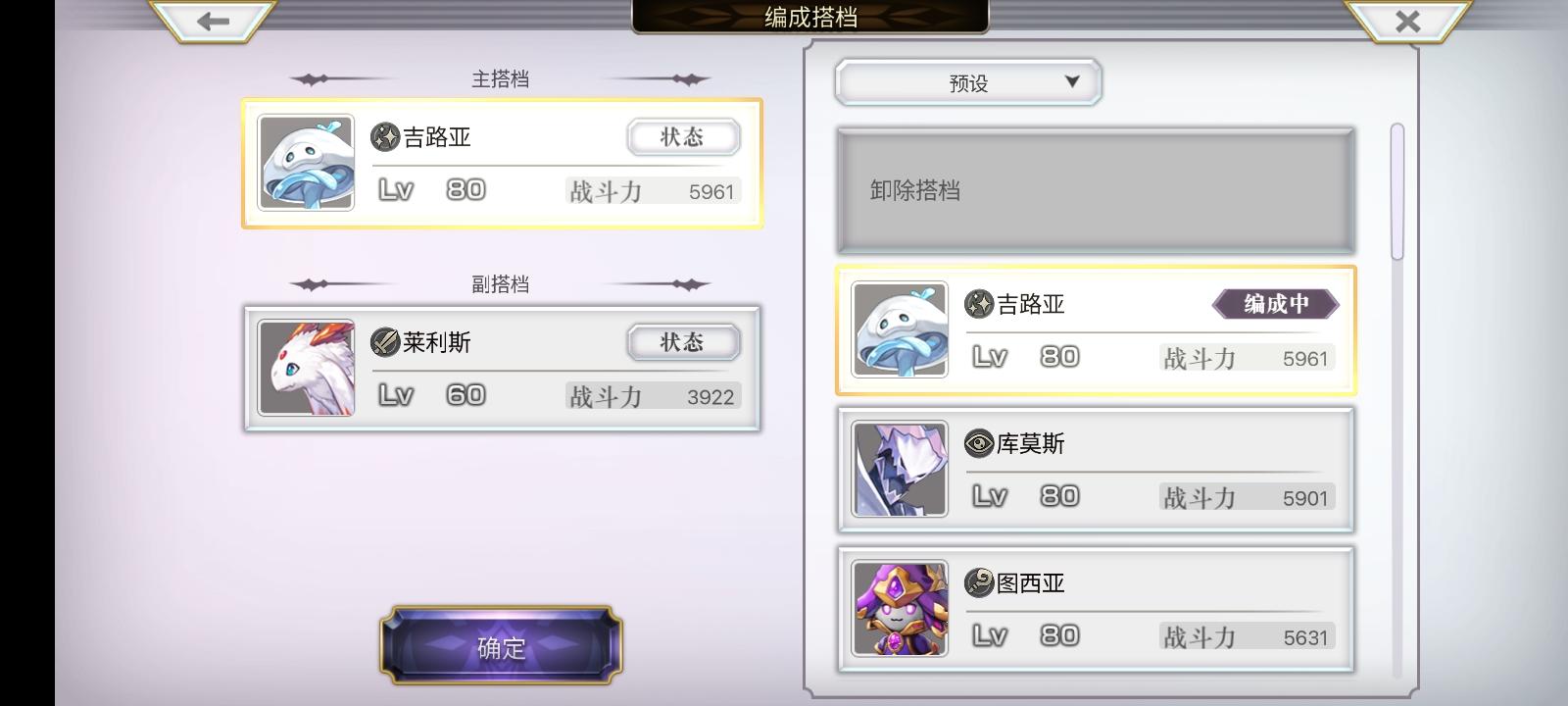Click the 编成中 badge on 吉路亚
The image size is (1568, 706).
click(x=1276, y=304)
